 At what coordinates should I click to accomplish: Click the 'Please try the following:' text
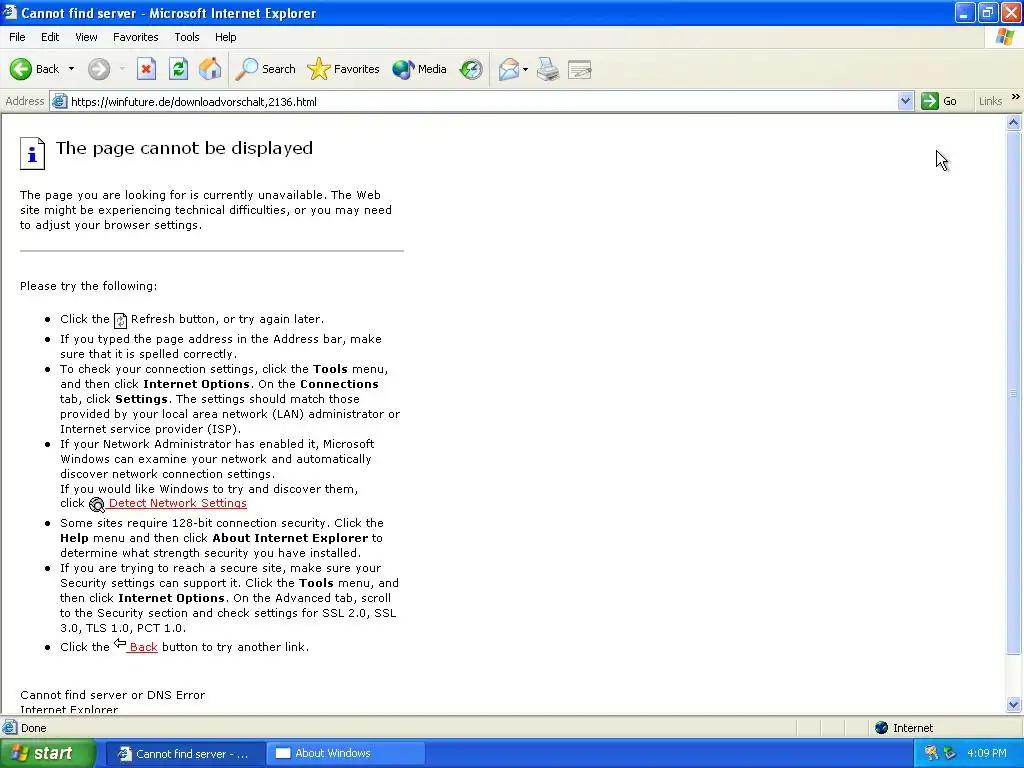click(x=88, y=286)
